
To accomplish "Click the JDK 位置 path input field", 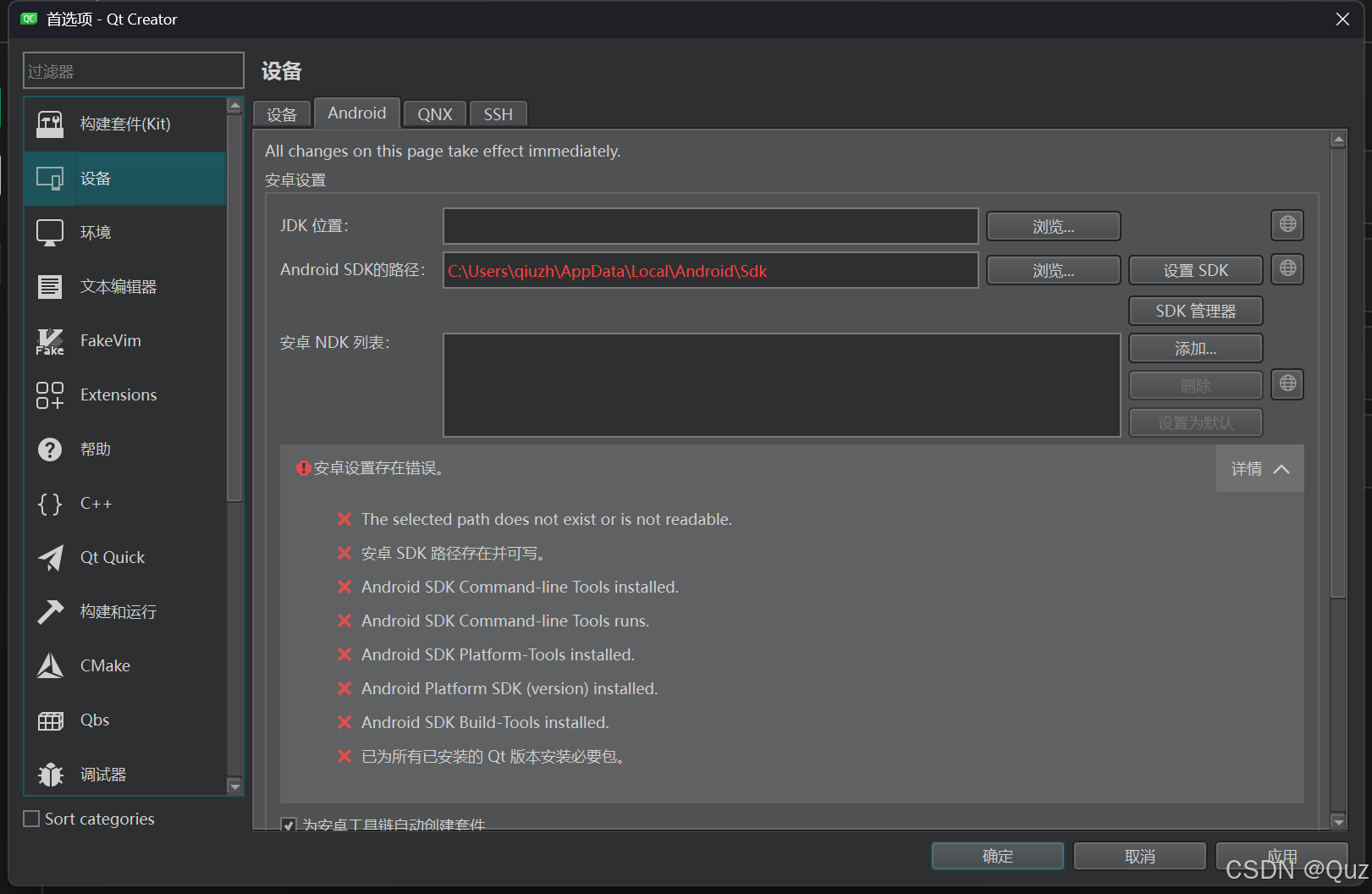I will (x=711, y=226).
